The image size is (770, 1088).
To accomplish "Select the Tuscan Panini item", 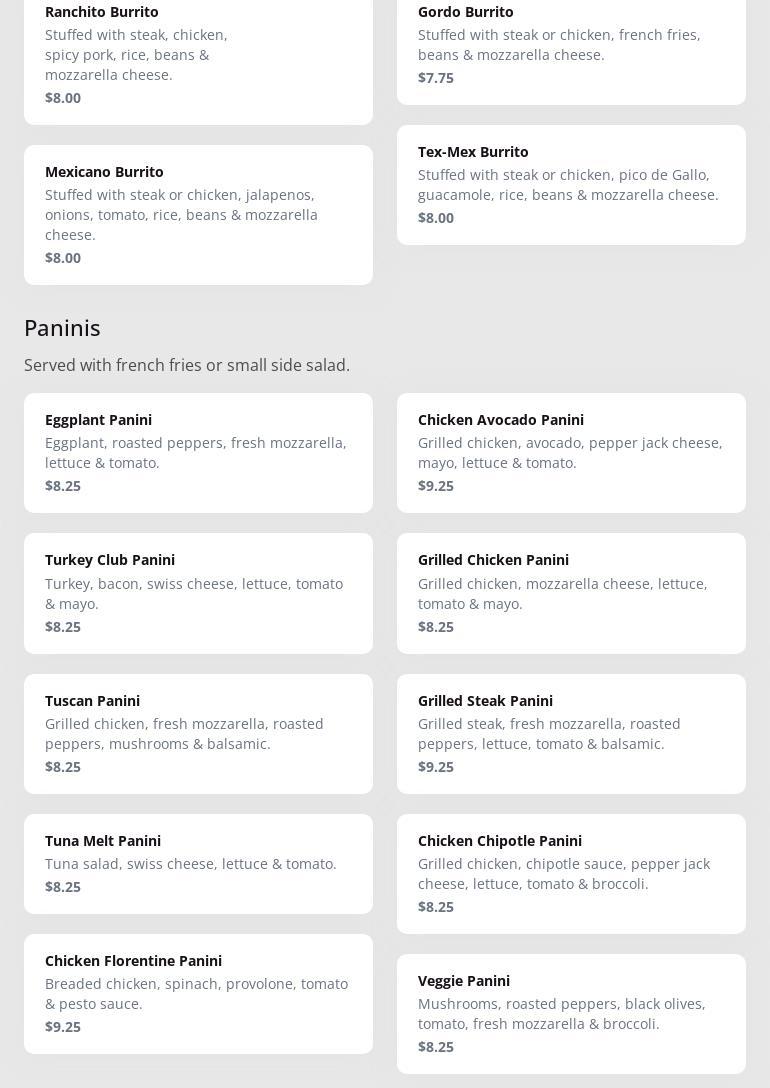I will [198, 733].
